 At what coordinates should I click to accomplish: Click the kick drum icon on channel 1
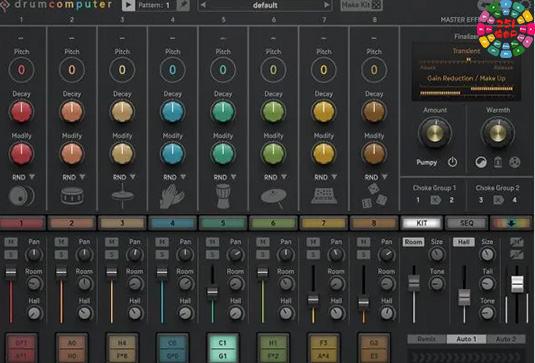[21, 196]
